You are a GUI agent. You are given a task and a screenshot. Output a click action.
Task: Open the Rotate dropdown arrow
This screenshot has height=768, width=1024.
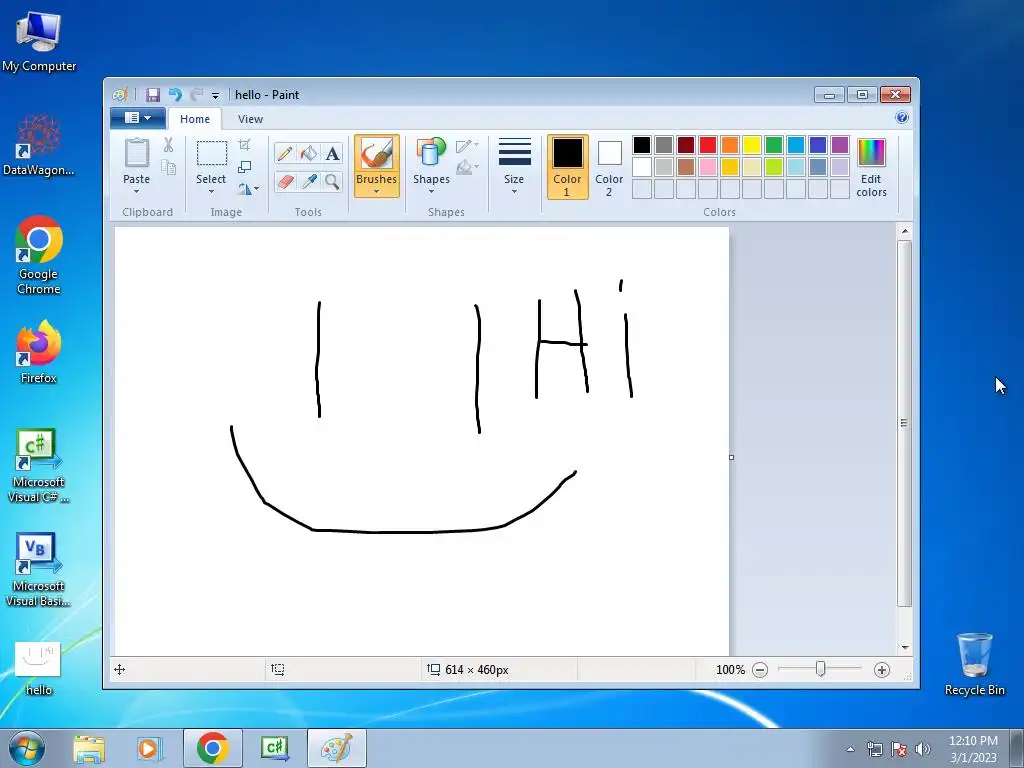(x=256, y=189)
